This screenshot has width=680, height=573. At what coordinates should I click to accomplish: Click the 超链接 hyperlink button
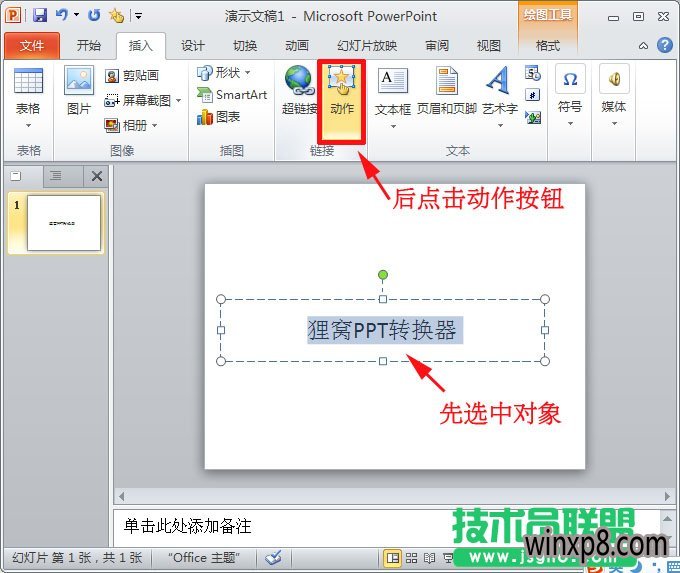tap(299, 90)
